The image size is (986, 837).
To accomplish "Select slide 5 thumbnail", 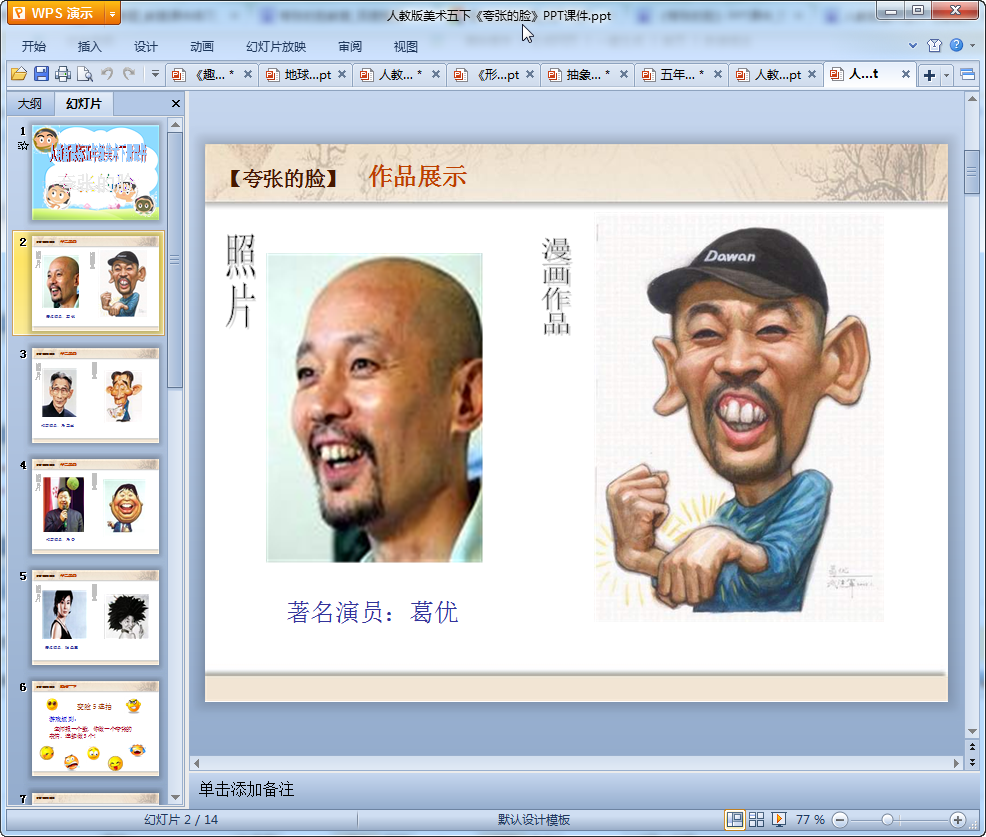I will [x=96, y=618].
